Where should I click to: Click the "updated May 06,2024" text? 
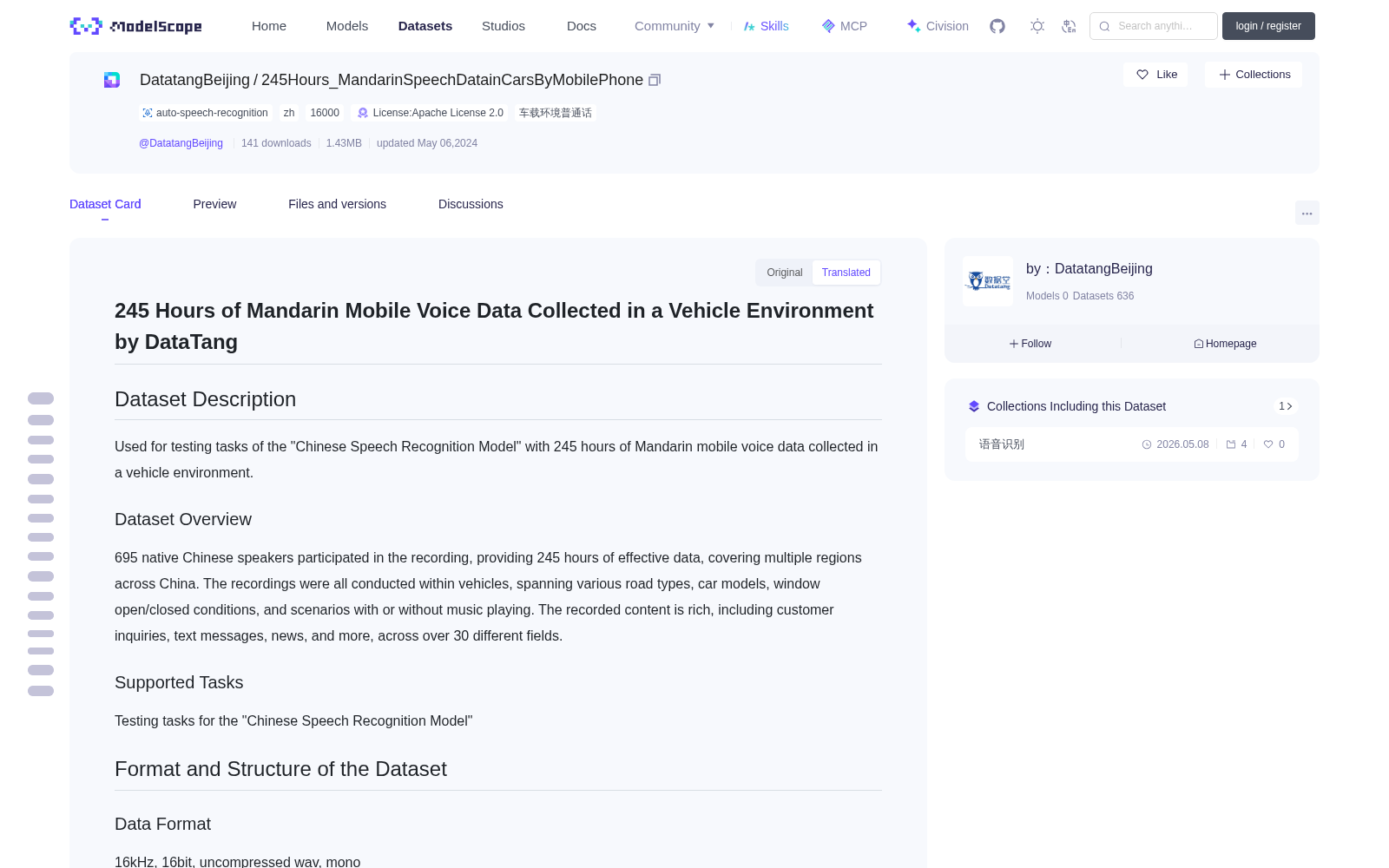coord(427,143)
